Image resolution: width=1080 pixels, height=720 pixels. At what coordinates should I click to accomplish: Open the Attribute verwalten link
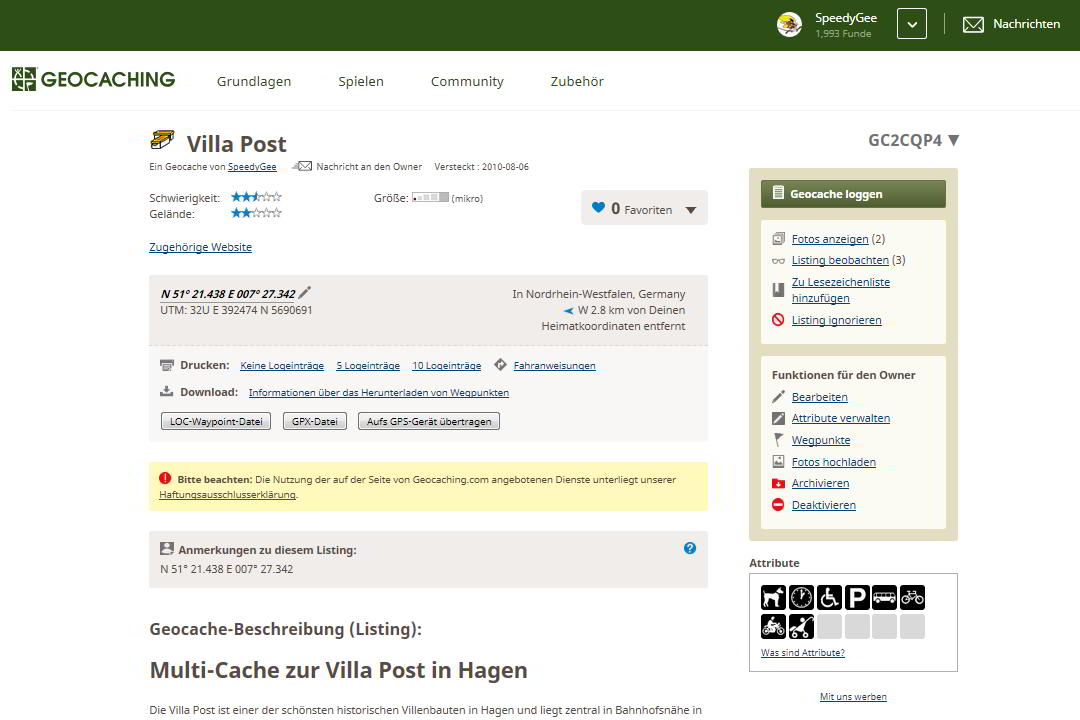[840, 418]
